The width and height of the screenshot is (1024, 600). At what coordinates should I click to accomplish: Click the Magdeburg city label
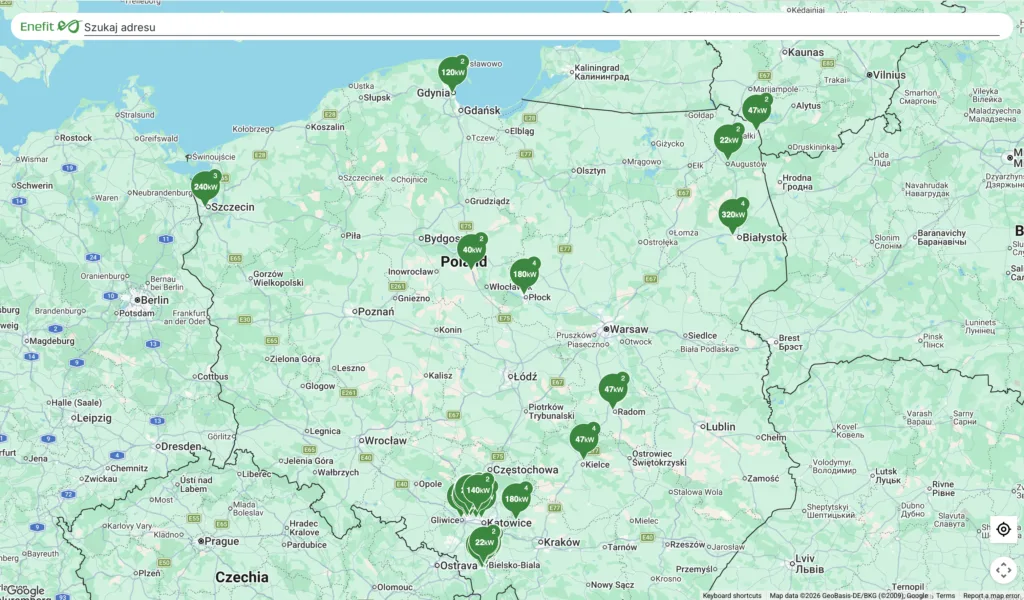click(x=52, y=341)
